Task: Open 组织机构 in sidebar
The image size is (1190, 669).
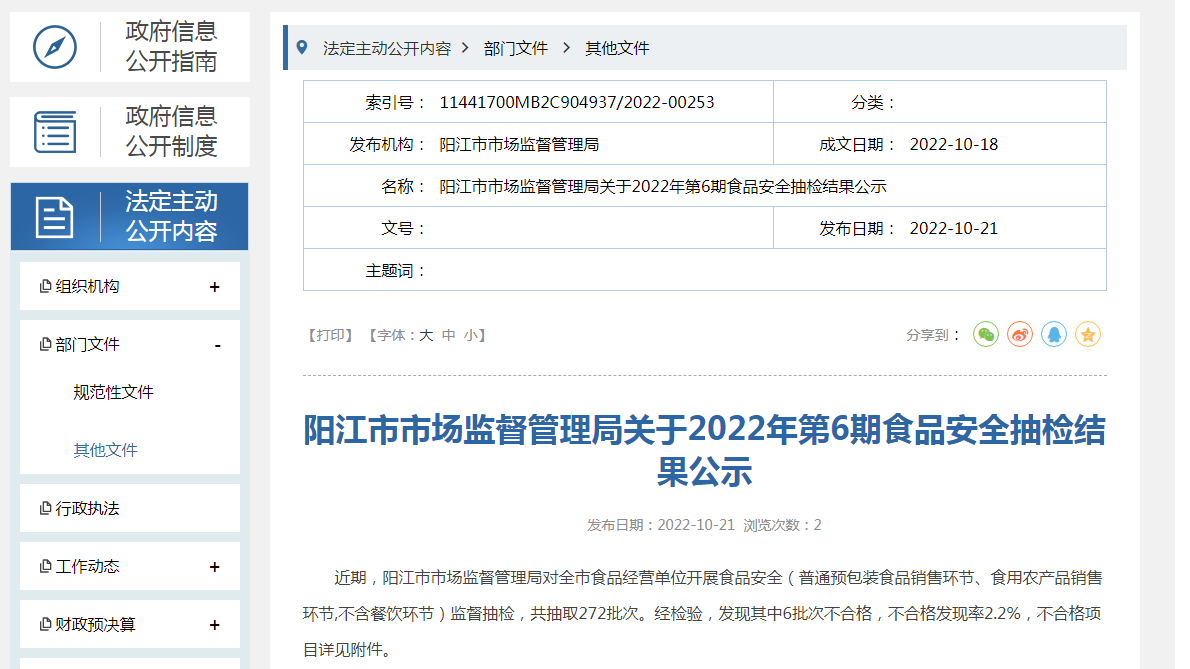Action: tap(87, 286)
